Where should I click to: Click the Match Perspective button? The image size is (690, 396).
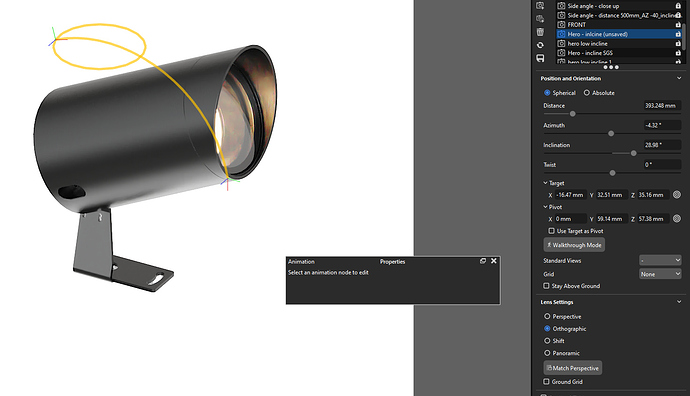(x=573, y=368)
